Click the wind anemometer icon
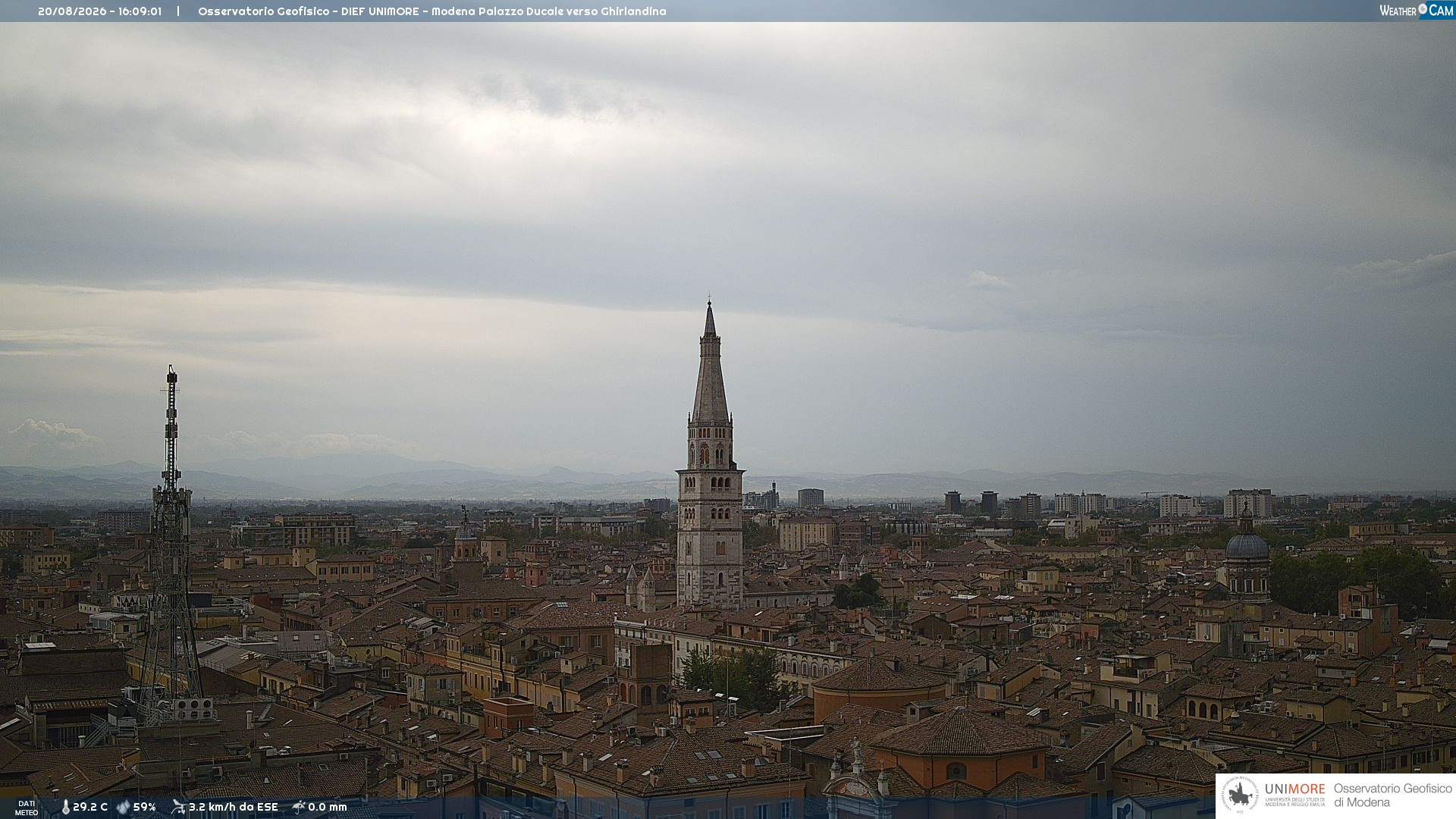Viewport: 1456px width, 819px height. coord(178,807)
